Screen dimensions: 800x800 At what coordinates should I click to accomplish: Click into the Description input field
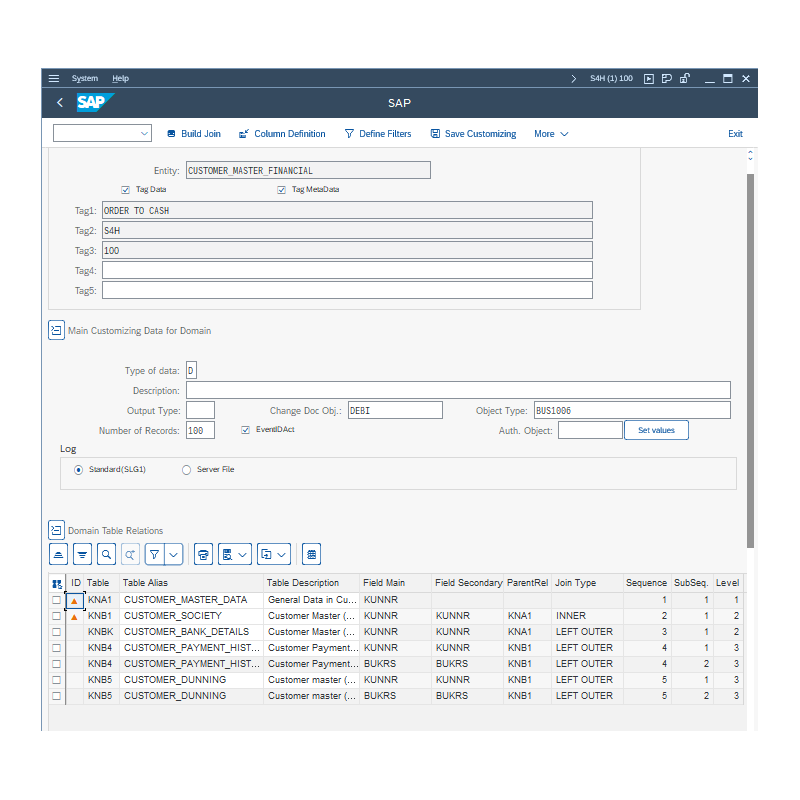(x=458, y=390)
